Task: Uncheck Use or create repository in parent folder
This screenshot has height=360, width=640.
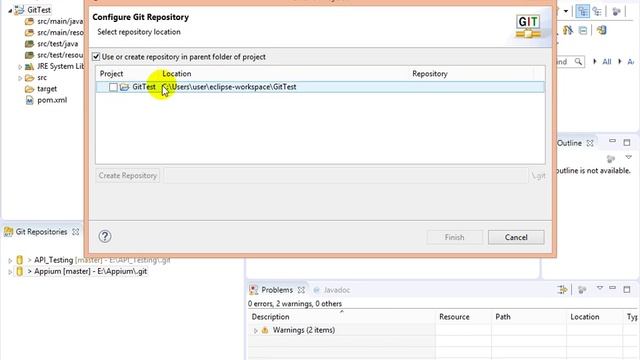Action: tap(96, 57)
